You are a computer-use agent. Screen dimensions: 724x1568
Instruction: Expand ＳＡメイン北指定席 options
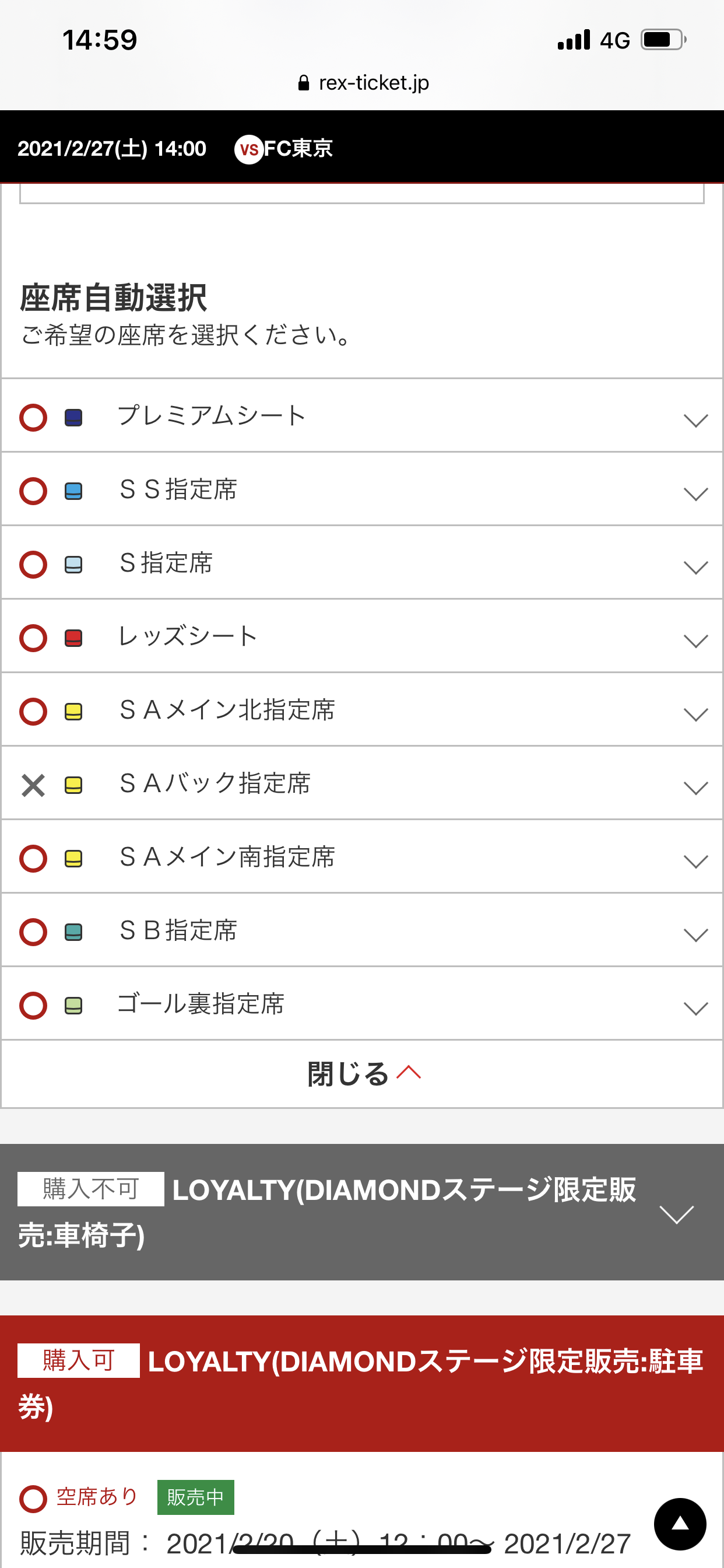[x=695, y=713]
